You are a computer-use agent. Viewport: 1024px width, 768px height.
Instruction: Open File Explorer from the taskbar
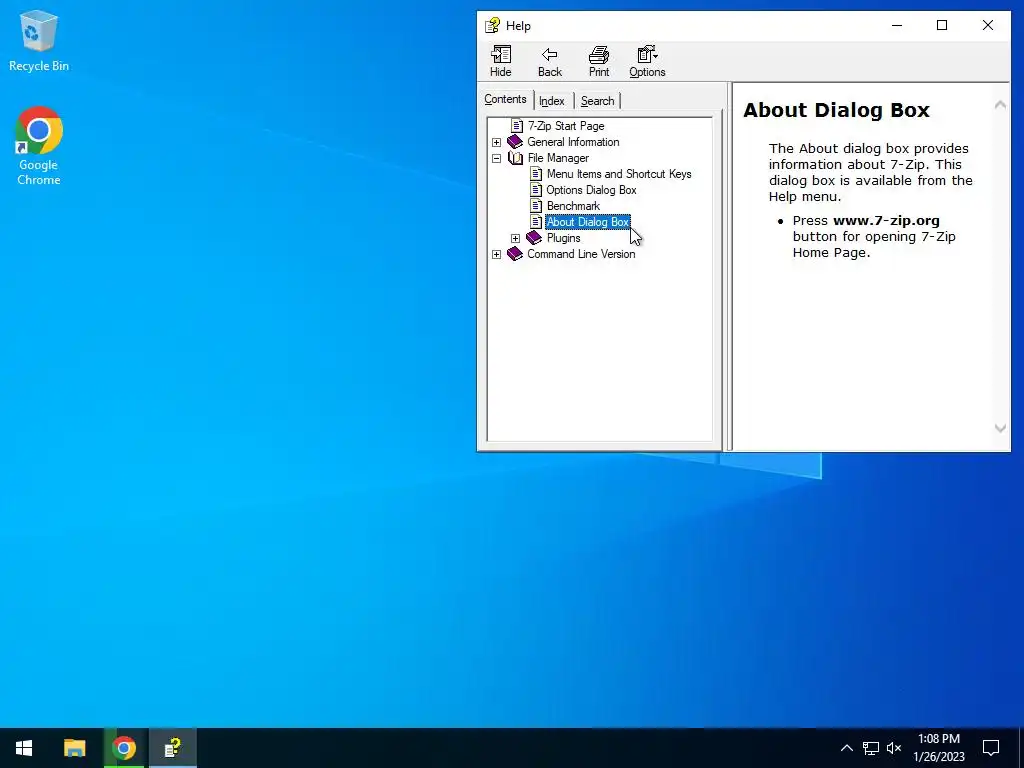74,748
